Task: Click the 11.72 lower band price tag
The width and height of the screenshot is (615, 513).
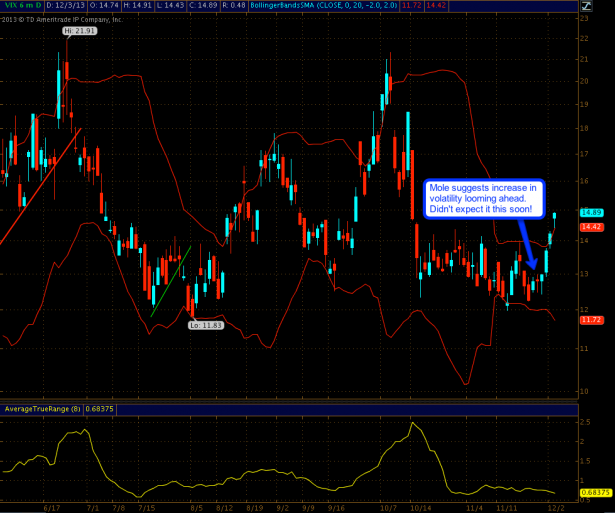Action: (590, 319)
